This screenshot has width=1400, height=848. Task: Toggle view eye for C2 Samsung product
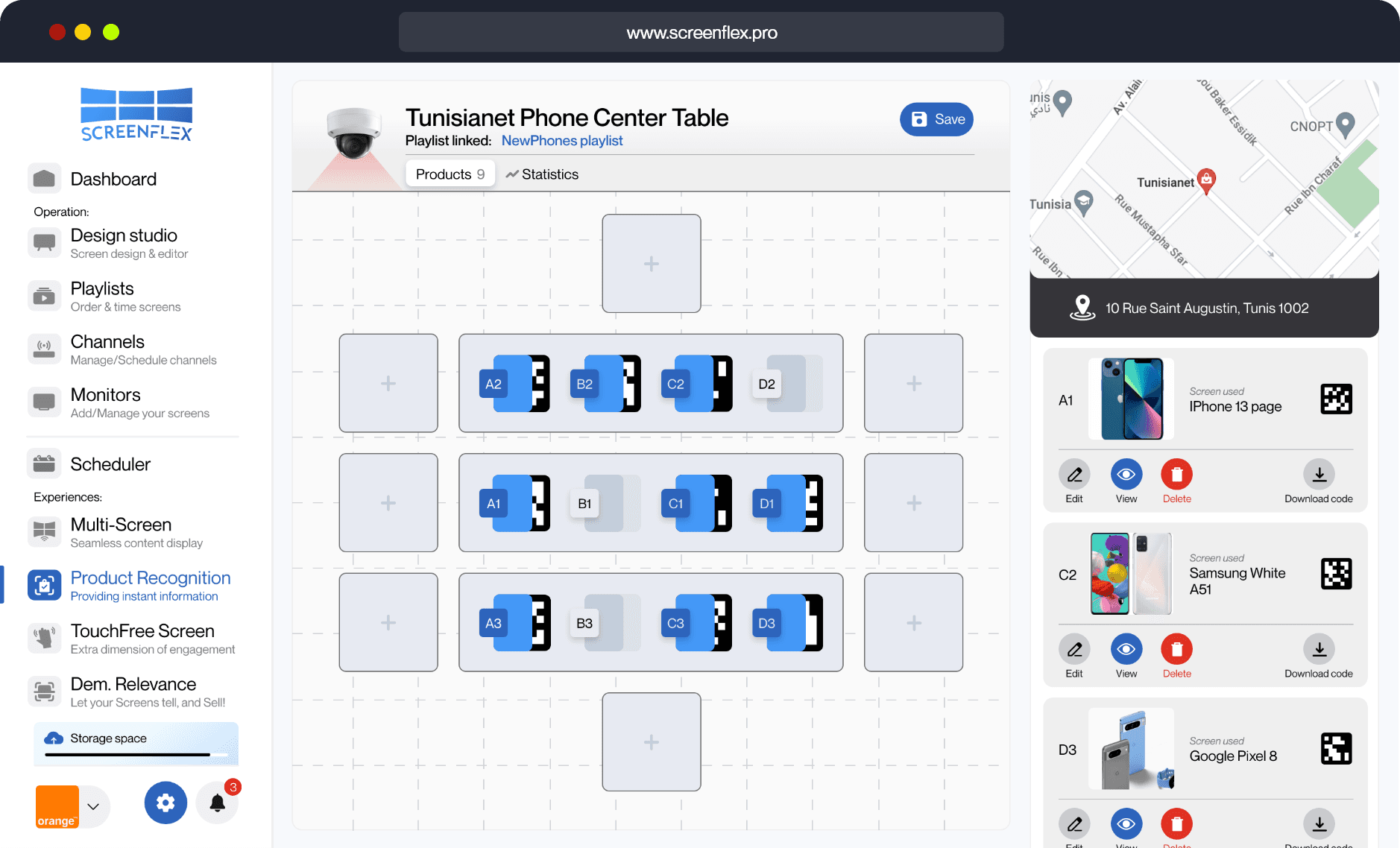pos(1126,650)
